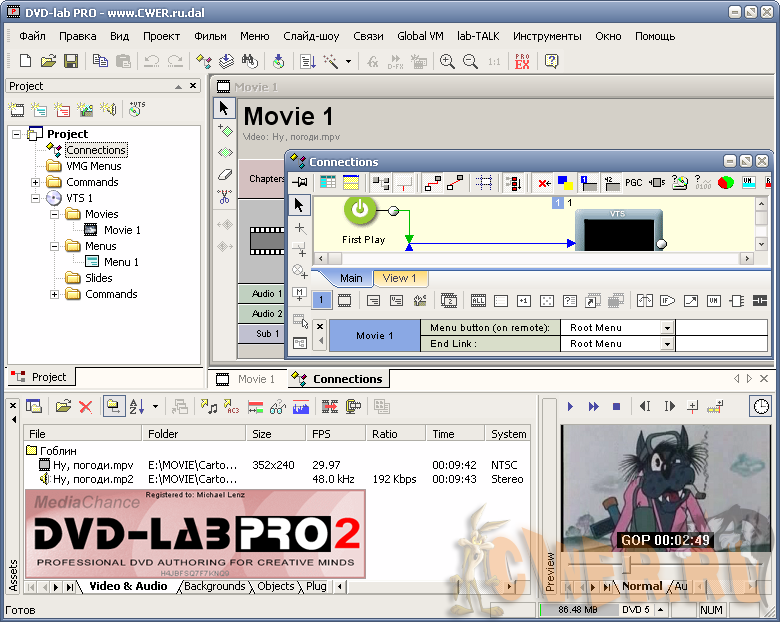This screenshot has width=780, height=622.
Task: Toggle the clock icon in Preview toolbar
Action: pos(761,406)
